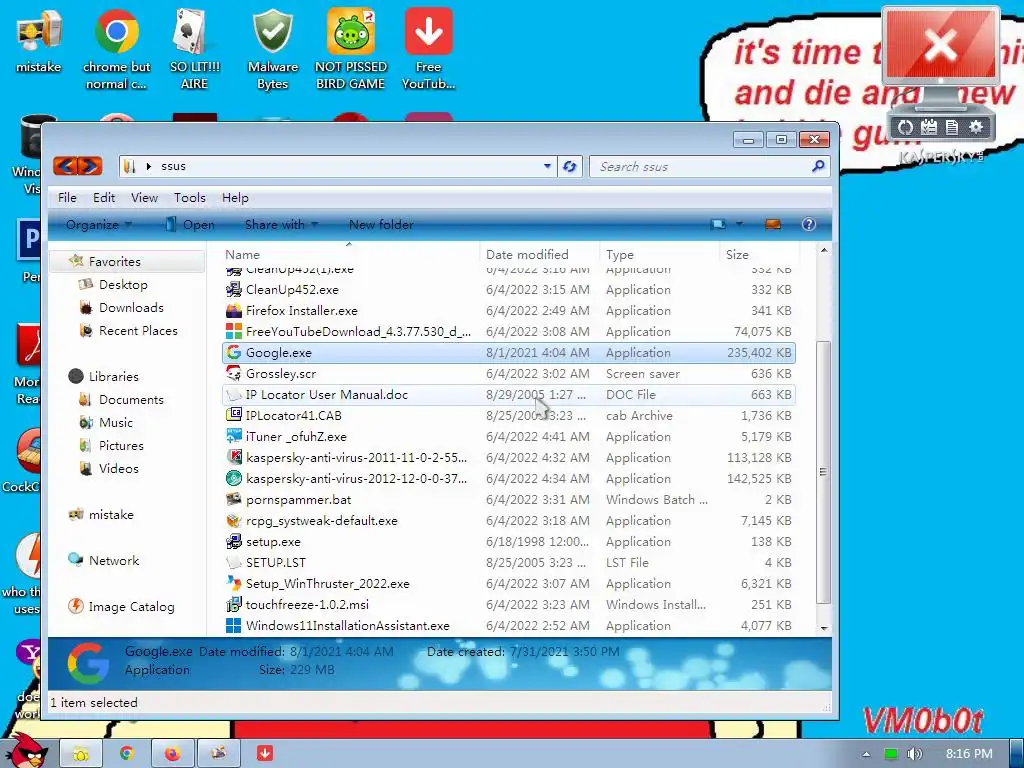Click the file list scroll down arrow
This screenshot has width=1024, height=768.
(824, 628)
